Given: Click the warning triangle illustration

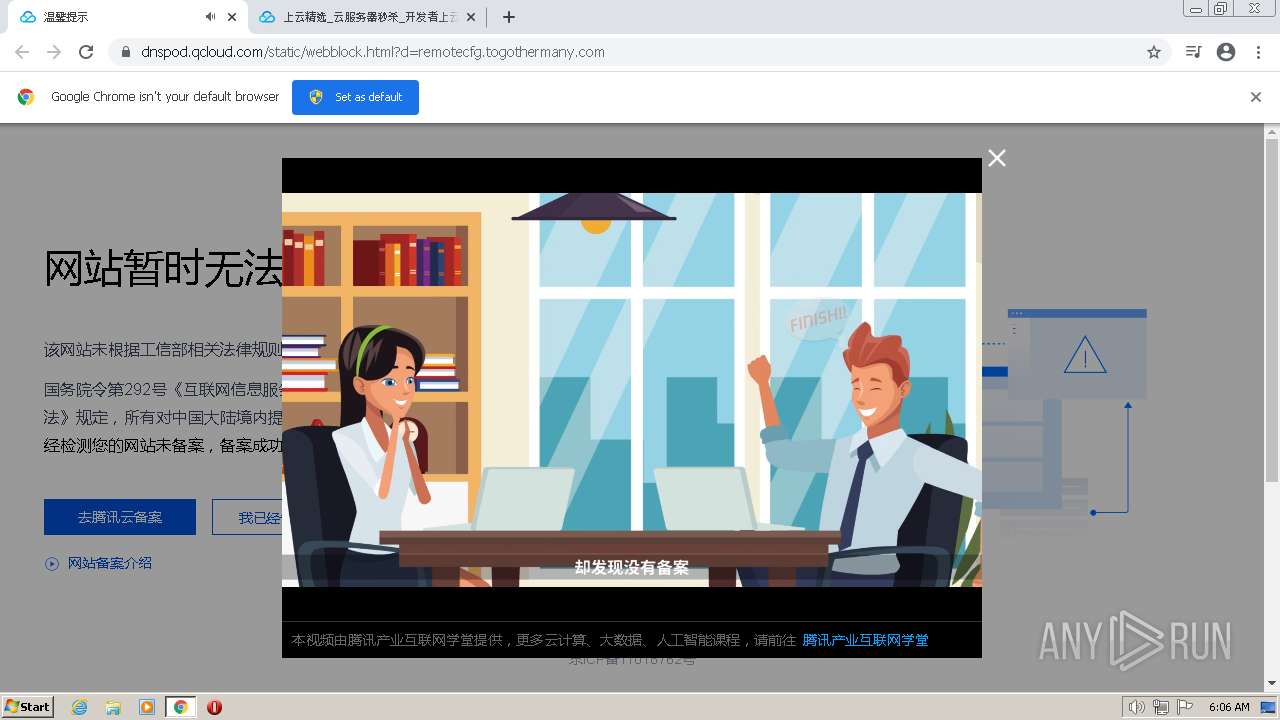Looking at the screenshot, I should (1085, 355).
